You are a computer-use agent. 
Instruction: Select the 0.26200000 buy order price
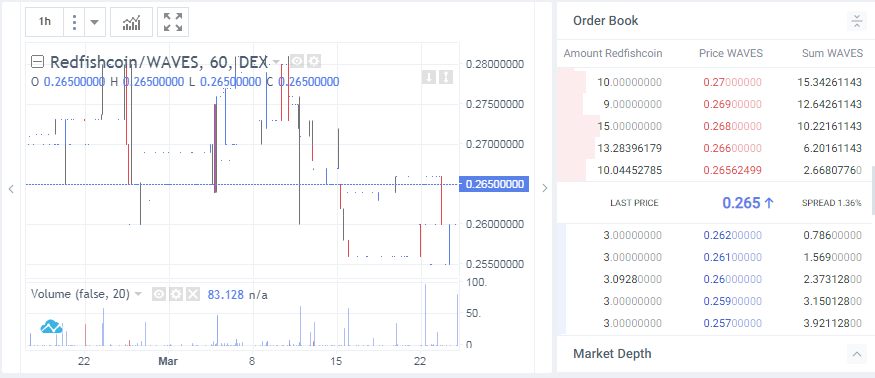click(x=732, y=236)
